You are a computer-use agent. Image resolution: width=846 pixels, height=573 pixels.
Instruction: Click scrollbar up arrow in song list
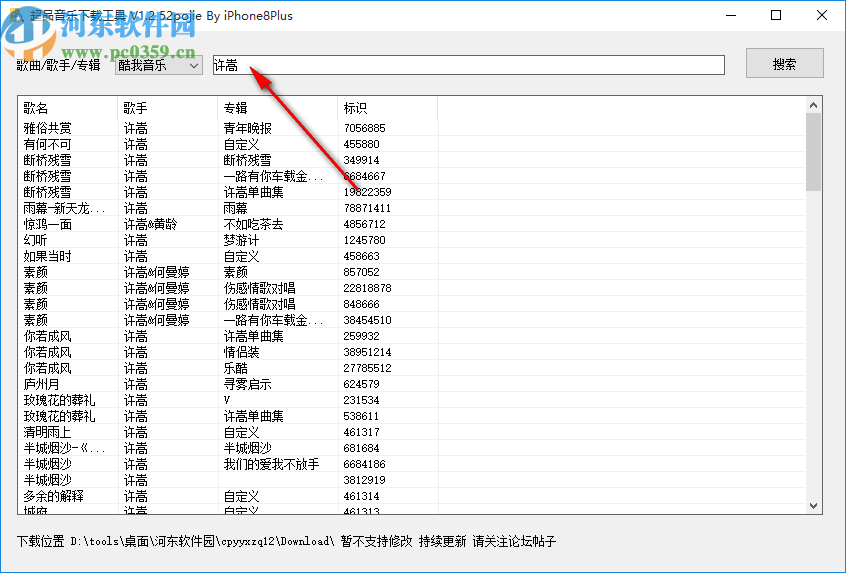(x=814, y=106)
